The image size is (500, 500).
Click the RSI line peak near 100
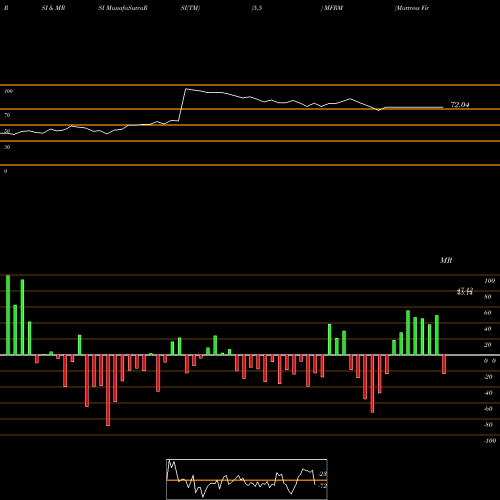click(x=186, y=89)
